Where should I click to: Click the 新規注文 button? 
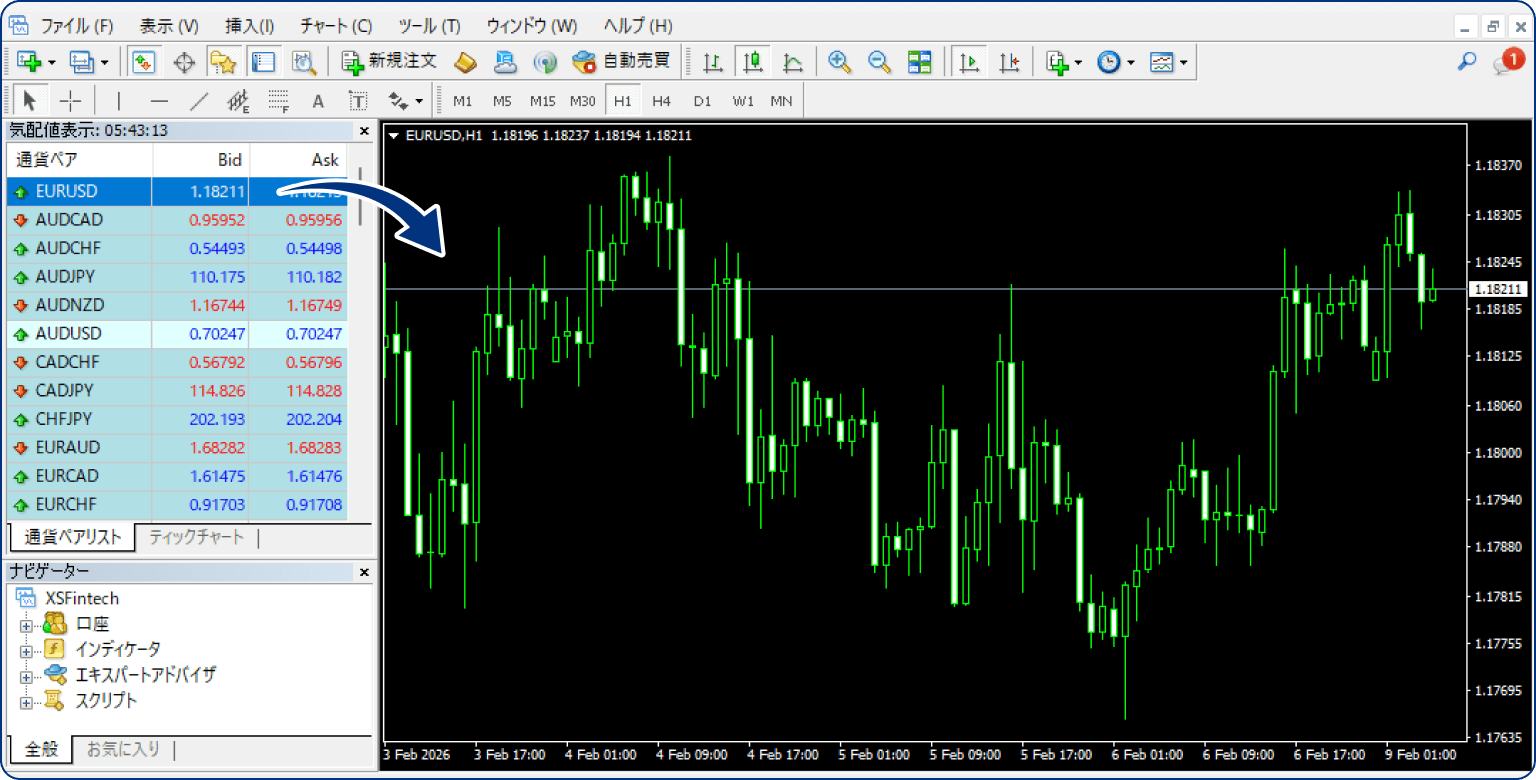tap(390, 61)
